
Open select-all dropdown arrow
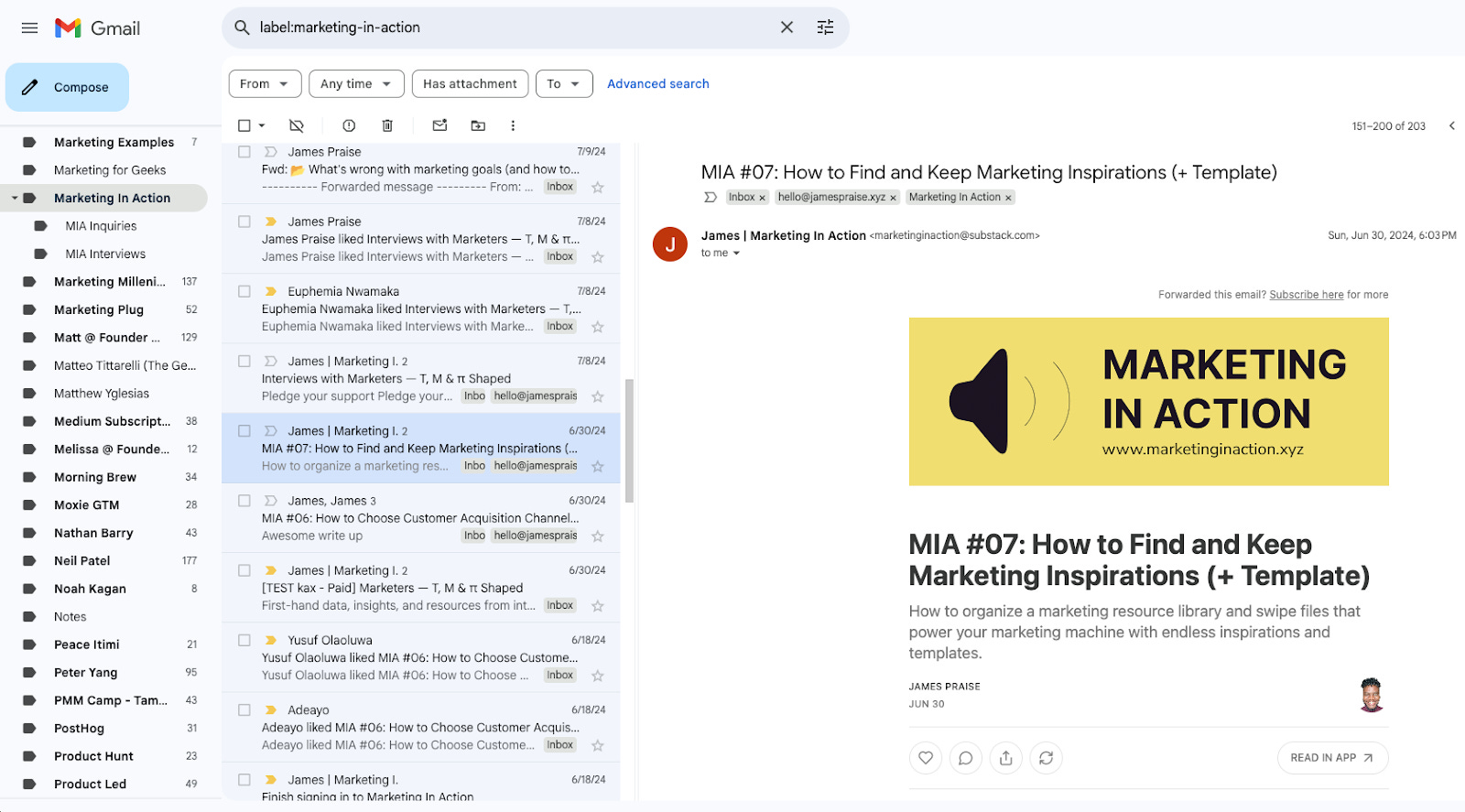(262, 125)
